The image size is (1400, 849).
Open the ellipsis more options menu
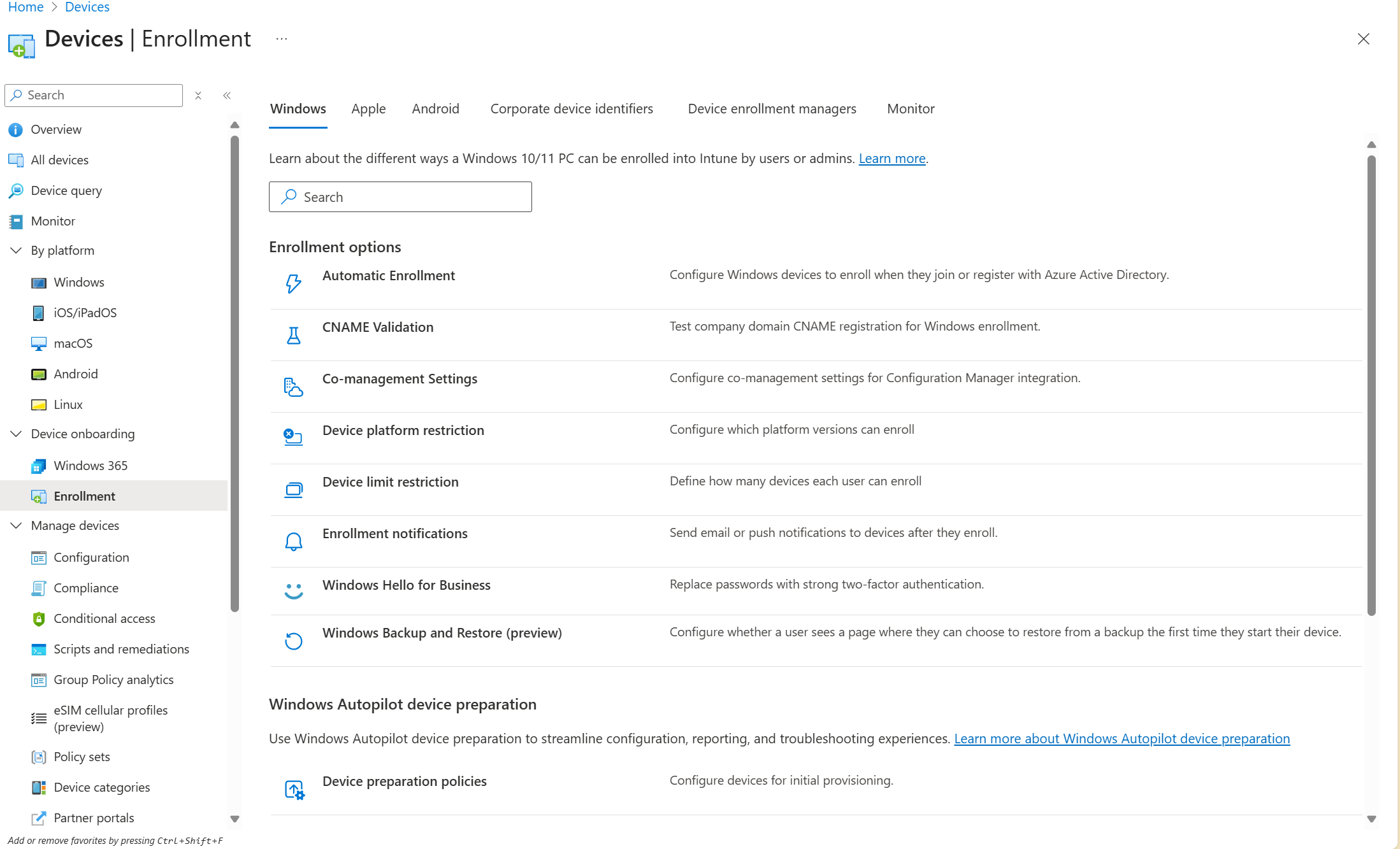pos(282,39)
